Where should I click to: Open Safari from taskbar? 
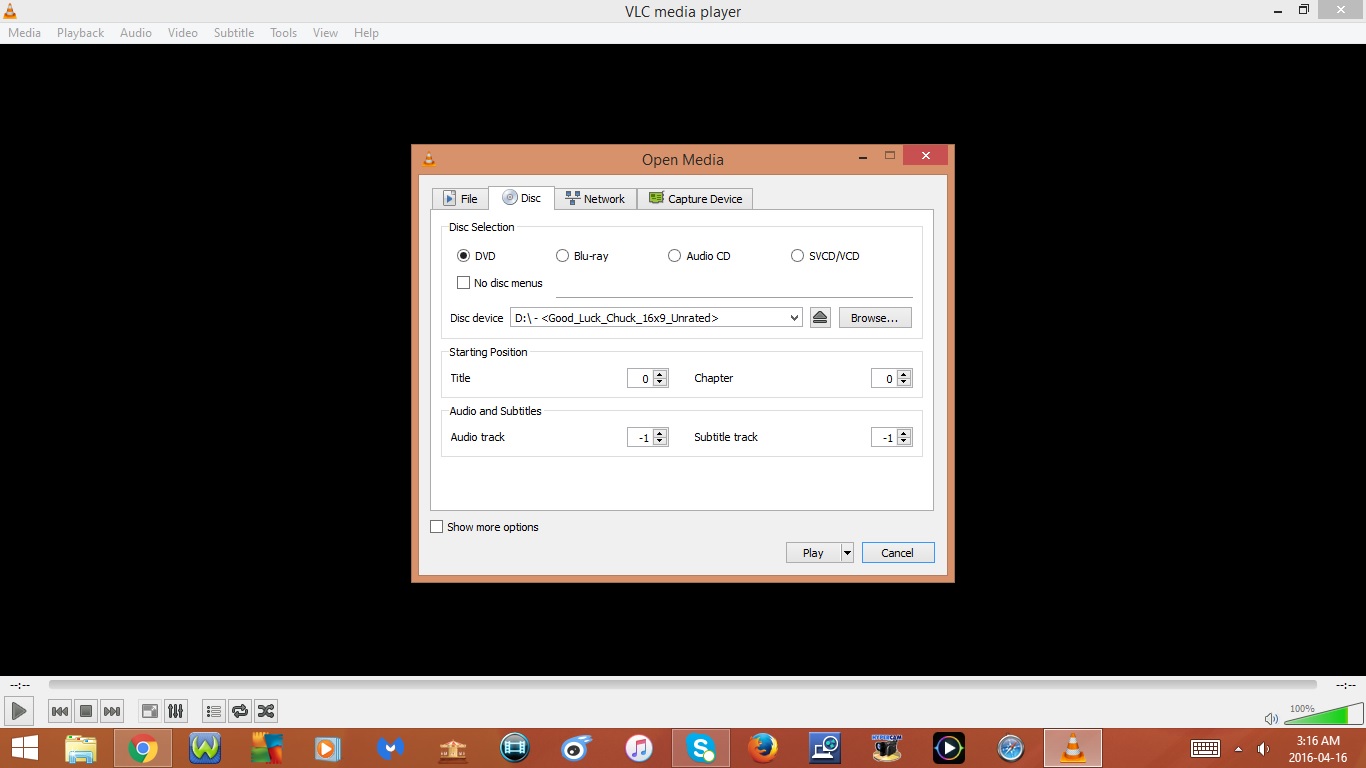click(1011, 748)
